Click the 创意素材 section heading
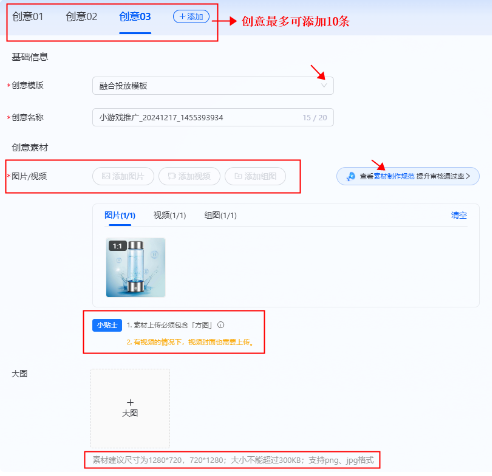This screenshot has height=476, width=492. coord(30,147)
